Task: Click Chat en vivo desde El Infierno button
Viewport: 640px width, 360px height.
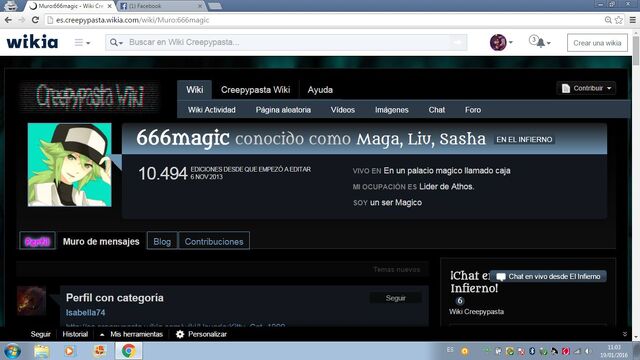Action: pos(549,276)
